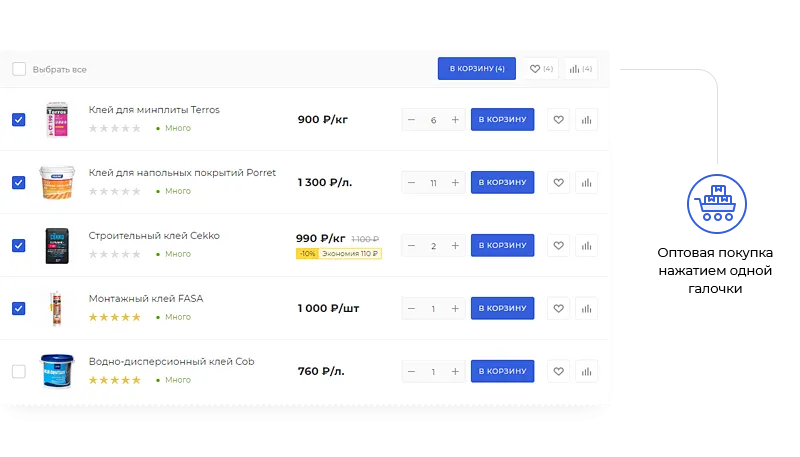Add FASA mounting glue to favorites
The width and height of the screenshot is (800, 457).
click(x=558, y=309)
